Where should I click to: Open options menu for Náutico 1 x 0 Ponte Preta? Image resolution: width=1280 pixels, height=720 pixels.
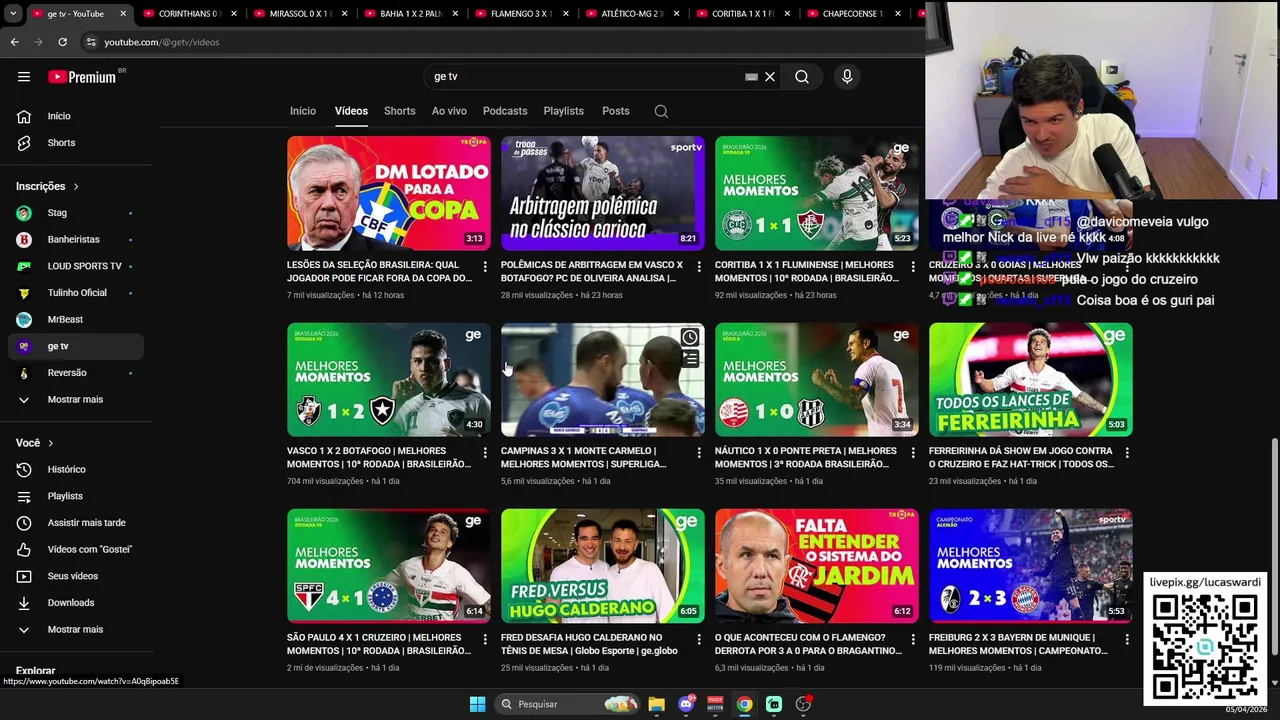tap(913, 453)
